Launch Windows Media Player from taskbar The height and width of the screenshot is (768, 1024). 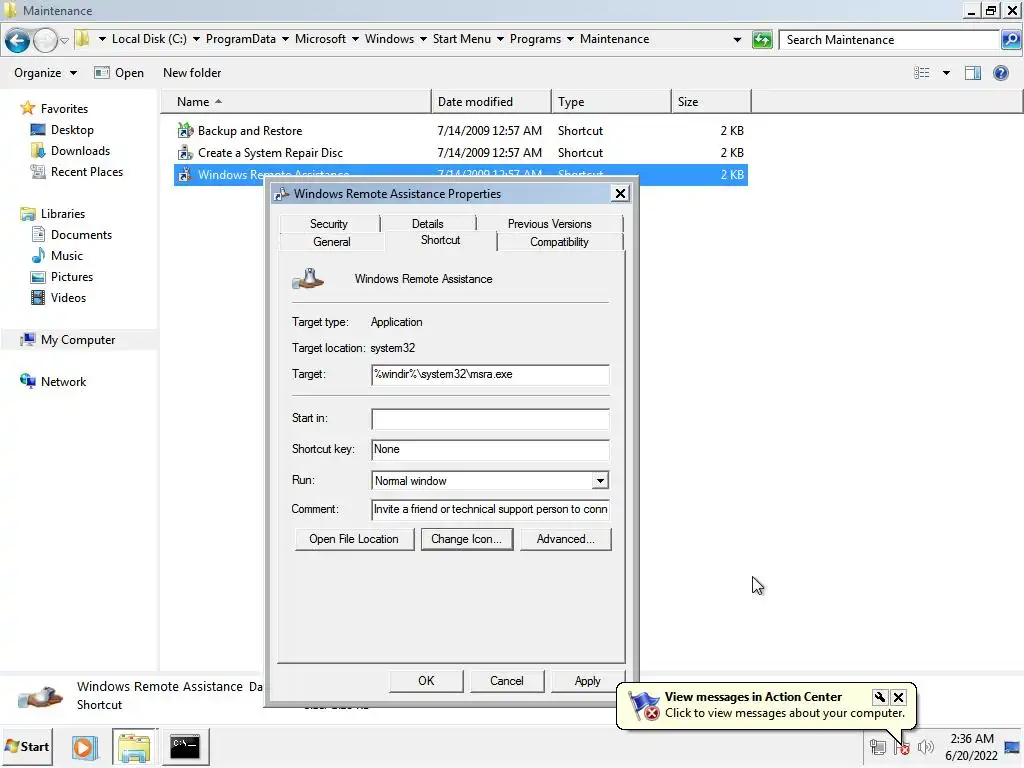(x=84, y=746)
